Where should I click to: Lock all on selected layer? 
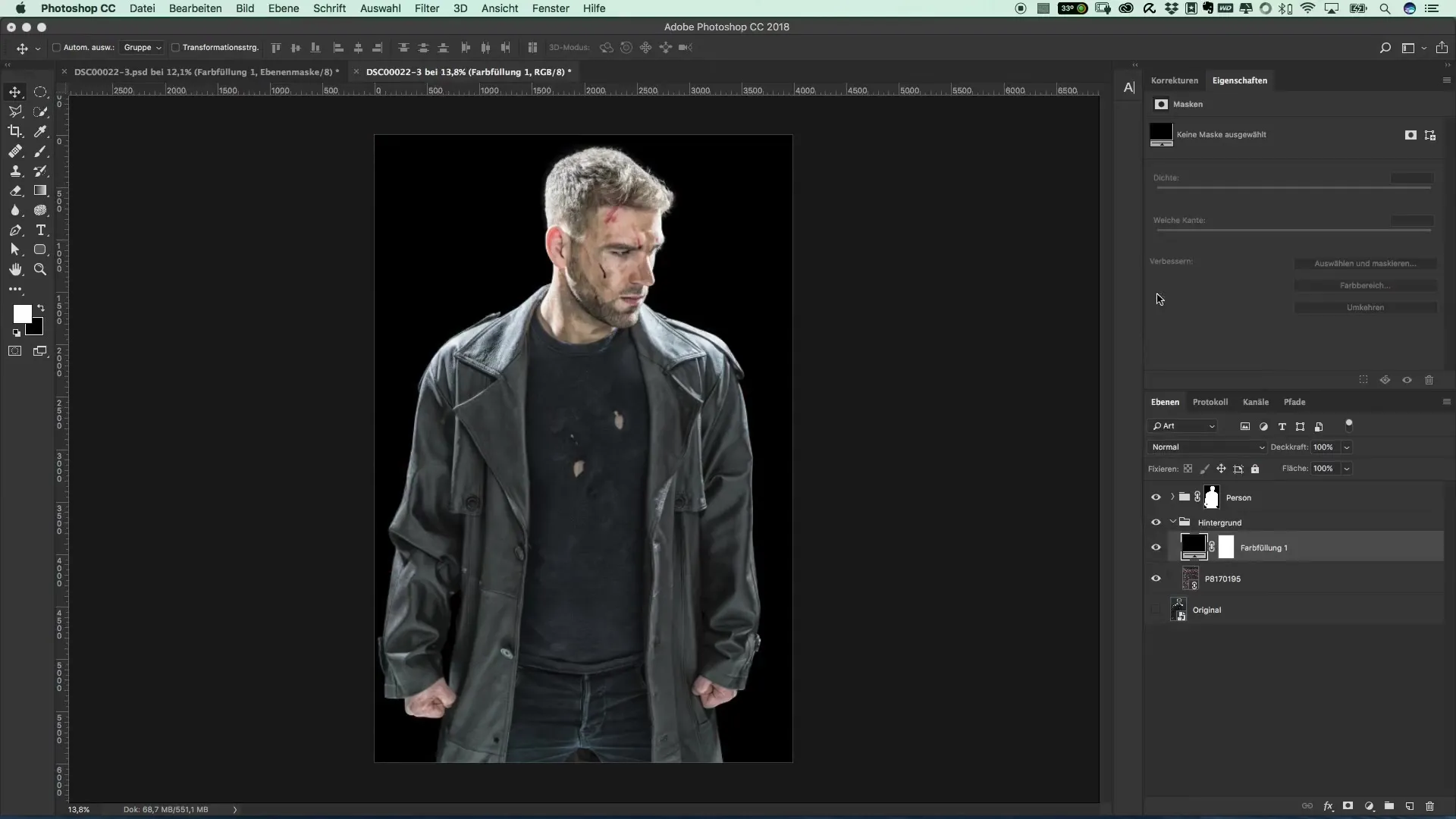[1255, 469]
